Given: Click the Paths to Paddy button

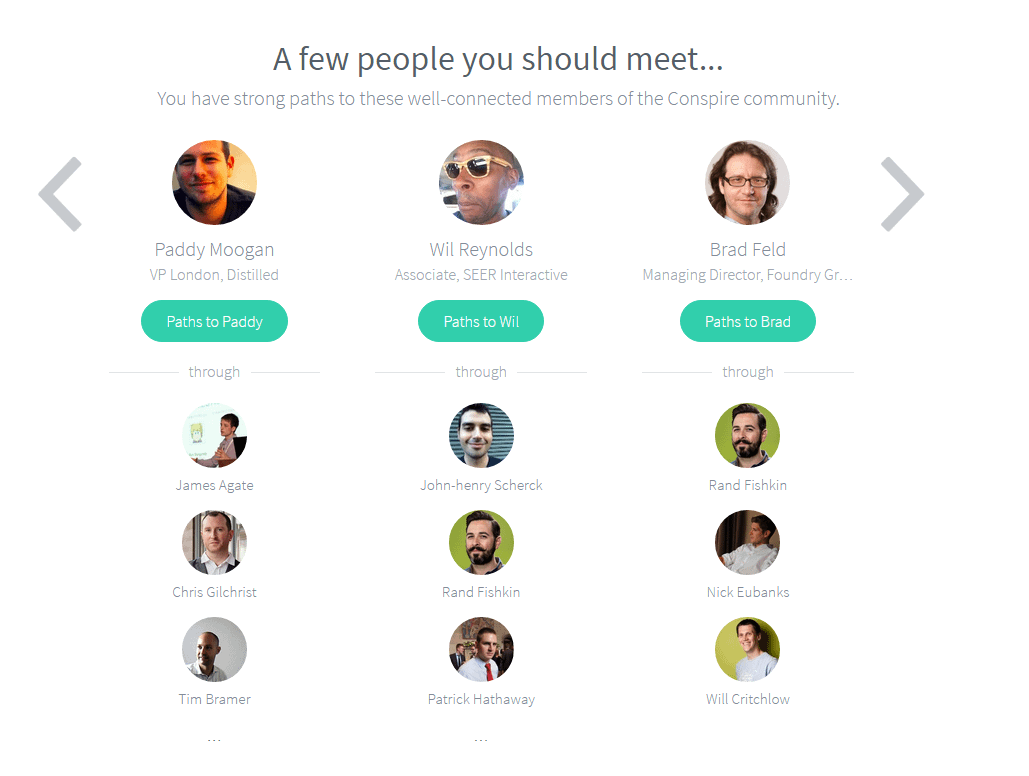Looking at the screenshot, I should (214, 321).
